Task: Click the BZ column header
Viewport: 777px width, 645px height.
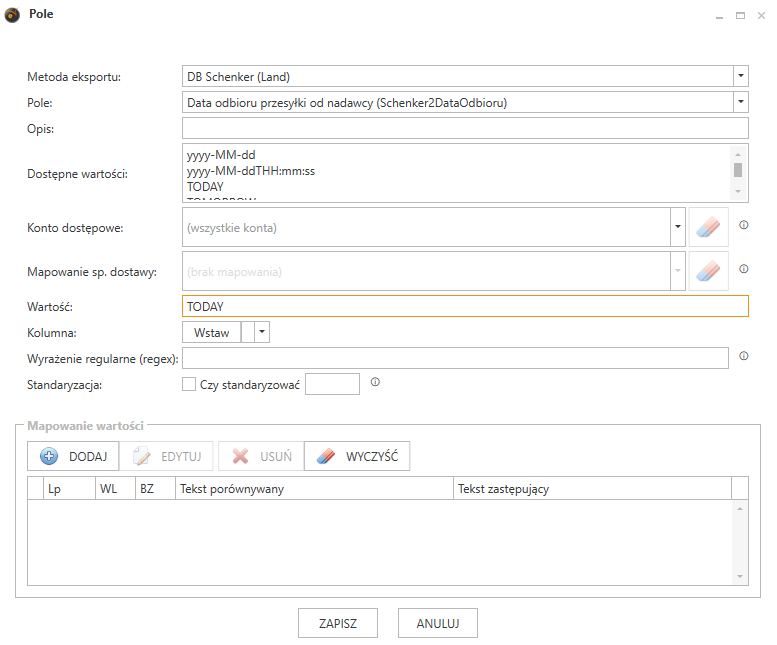Action: (155, 488)
